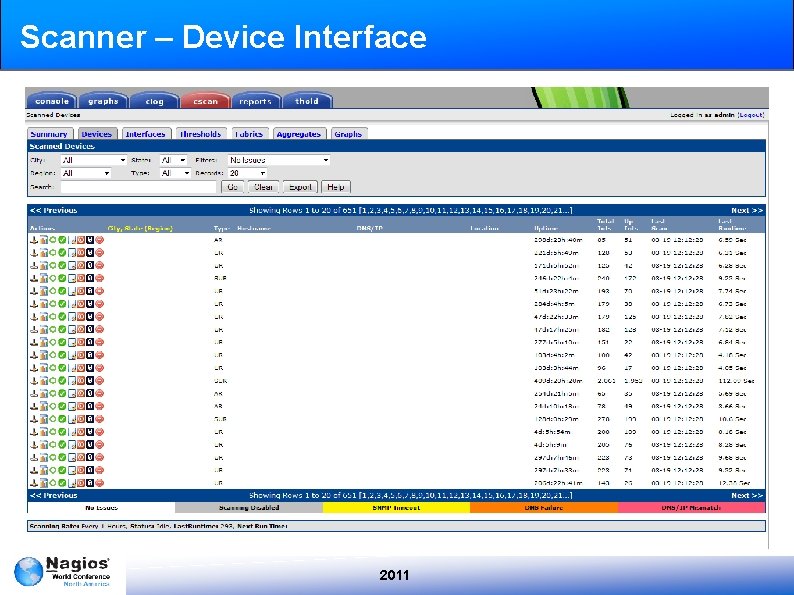Click the bottom Next >> link
The image size is (794, 595).
(746, 495)
